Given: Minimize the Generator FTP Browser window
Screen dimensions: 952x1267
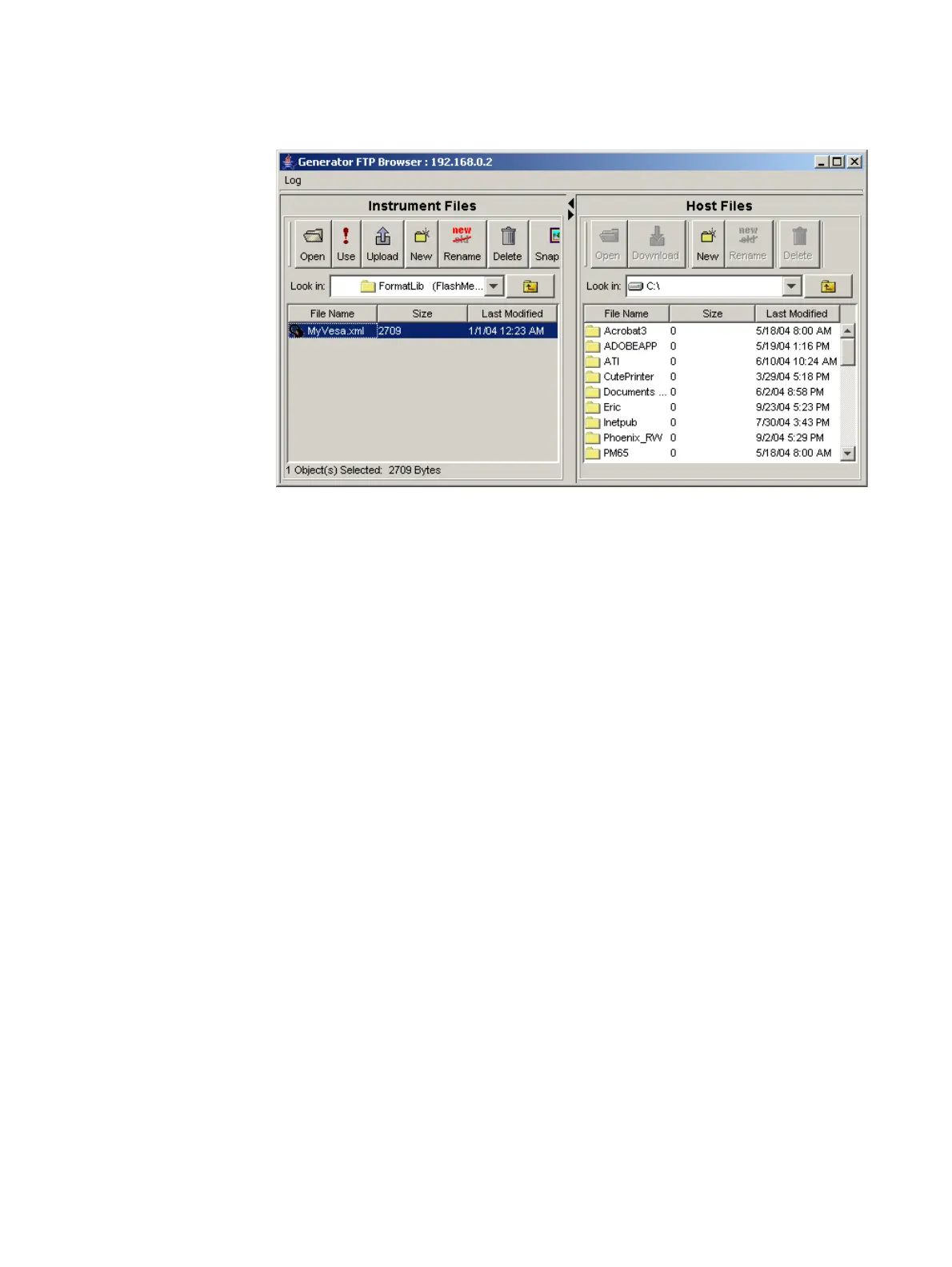Looking at the screenshot, I should [822, 162].
